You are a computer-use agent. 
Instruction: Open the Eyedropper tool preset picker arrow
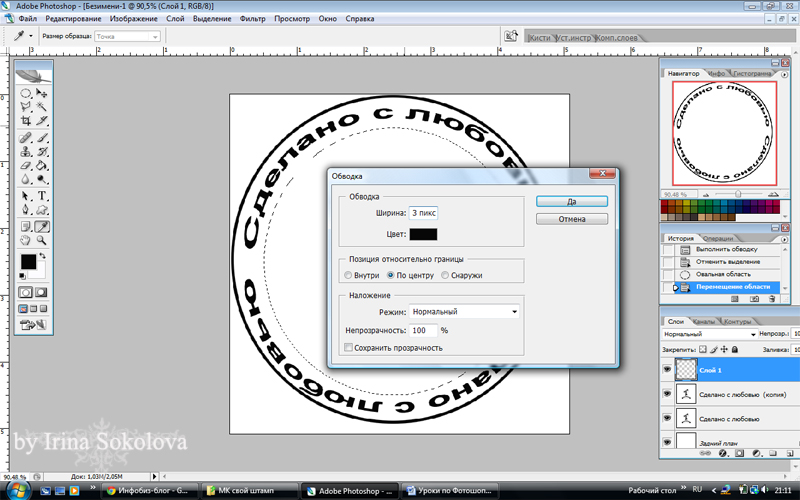pyautogui.click(x=31, y=36)
